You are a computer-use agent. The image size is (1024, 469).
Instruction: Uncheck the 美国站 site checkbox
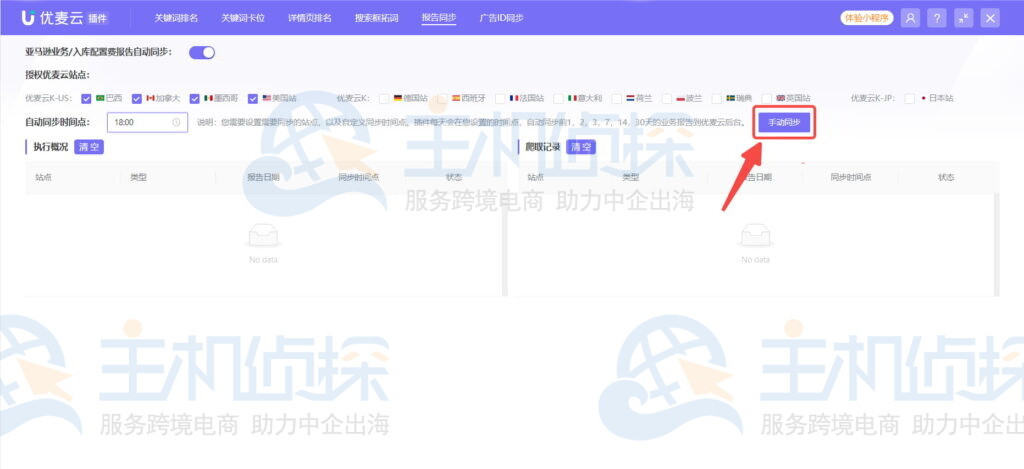point(253,99)
